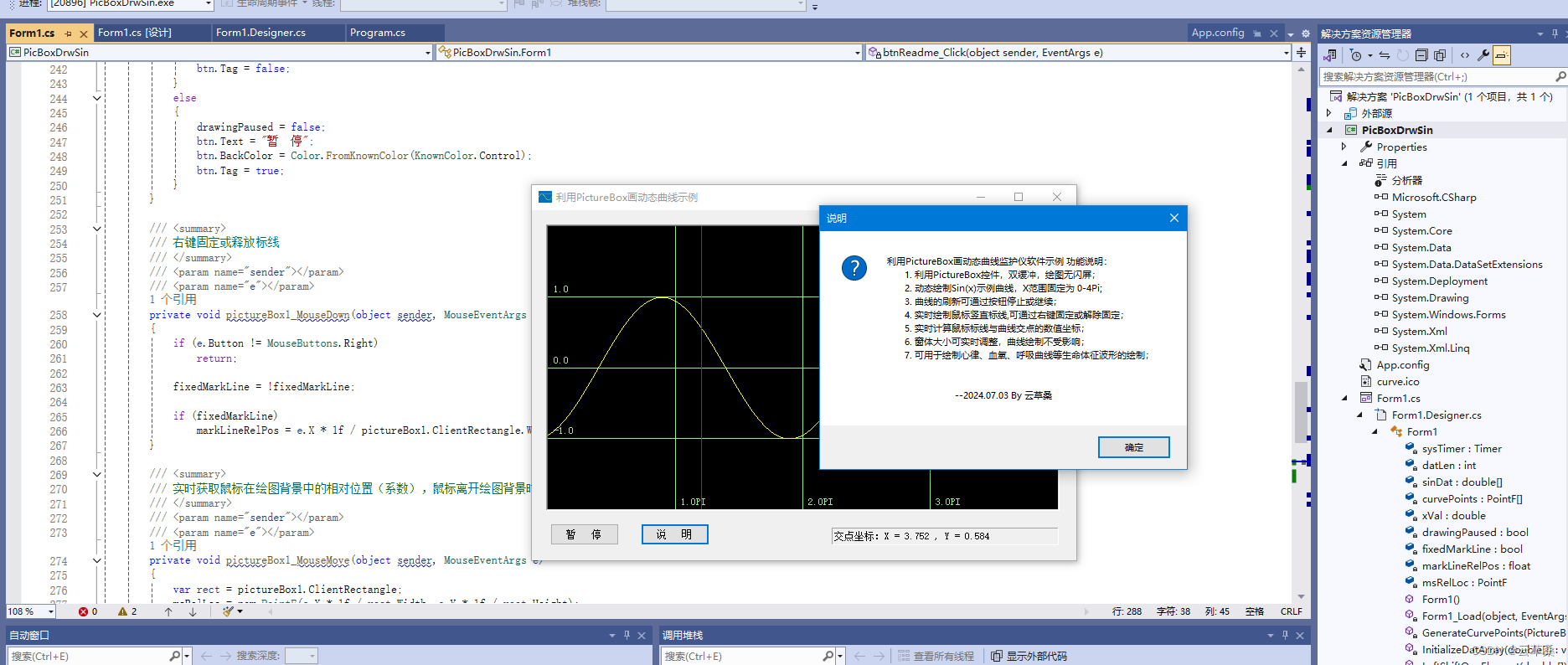Screen dimensions: 1568x665
Task: Select the 分析器 analyzers node
Action: [x=1406, y=180]
